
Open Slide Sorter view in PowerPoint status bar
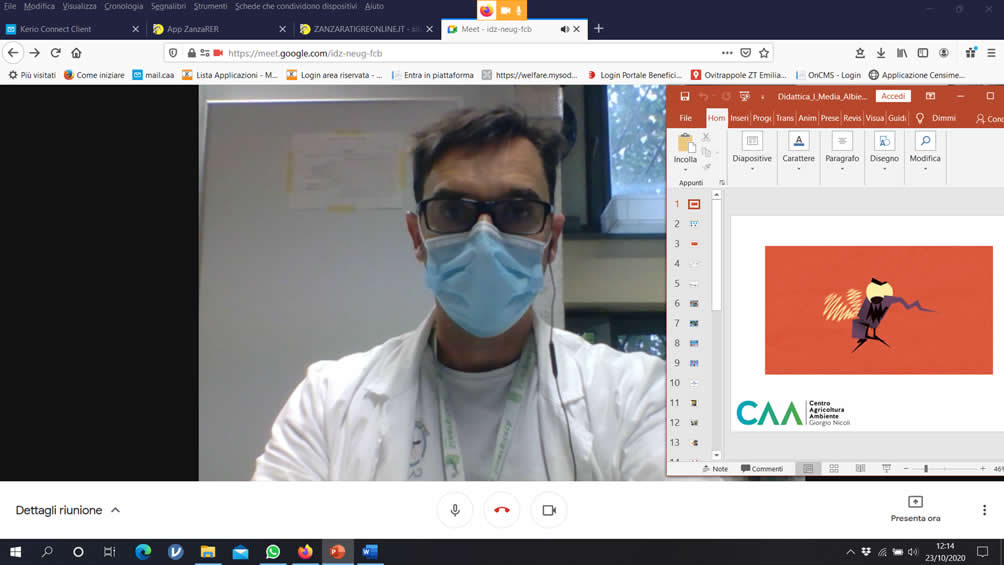coord(834,468)
